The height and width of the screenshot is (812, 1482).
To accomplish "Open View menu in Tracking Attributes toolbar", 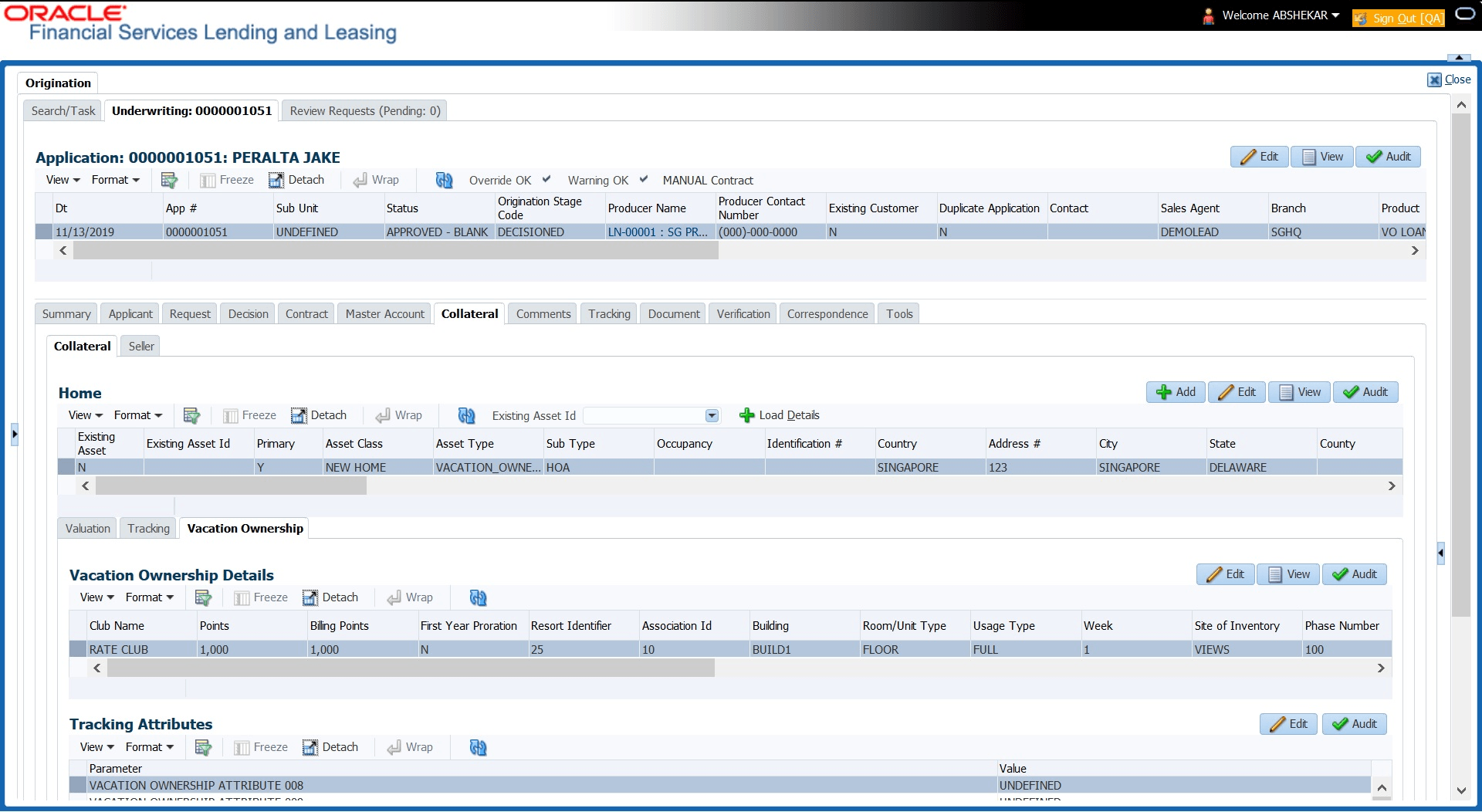I will click(x=97, y=747).
